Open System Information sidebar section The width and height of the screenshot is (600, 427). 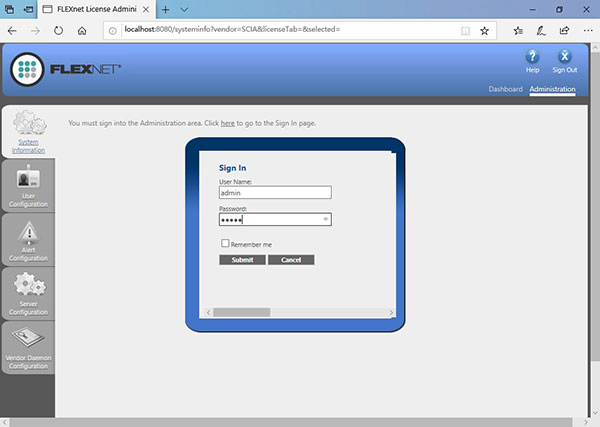[28, 132]
